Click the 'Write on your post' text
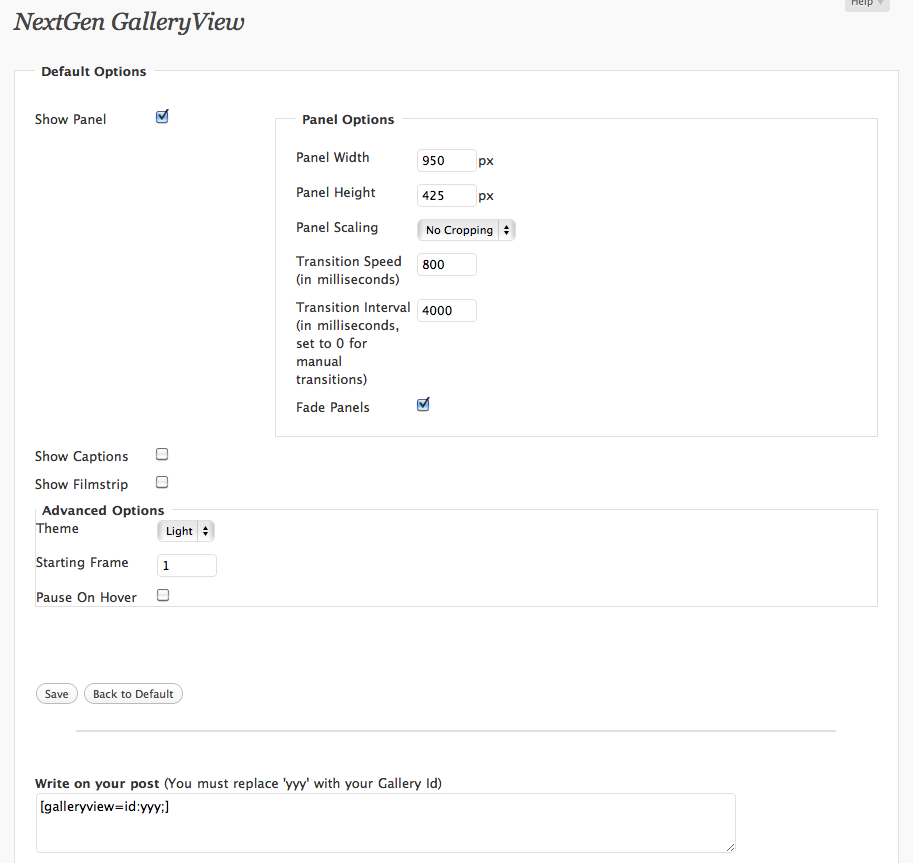Viewport: 913px width, 863px height. tap(97, 784)
